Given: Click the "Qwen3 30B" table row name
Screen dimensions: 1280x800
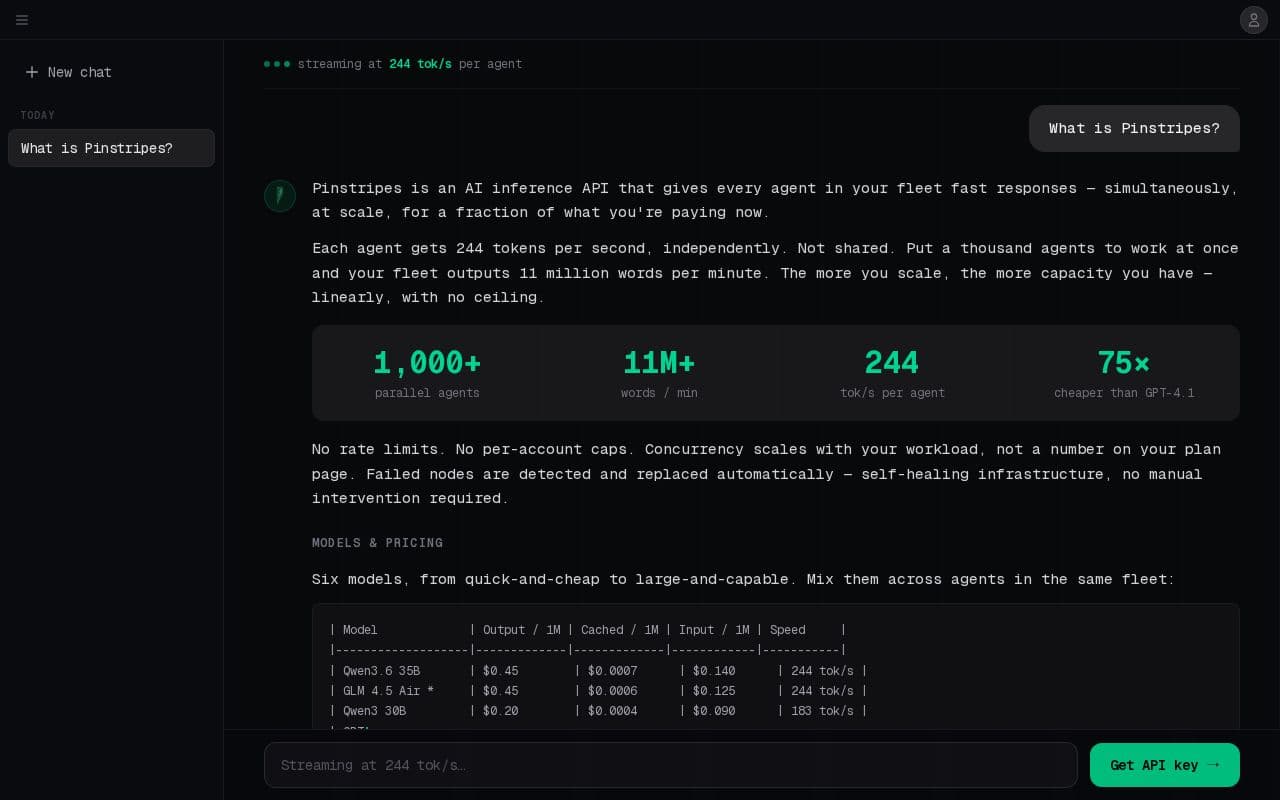Looking at the screenshot, I should 374,711.
